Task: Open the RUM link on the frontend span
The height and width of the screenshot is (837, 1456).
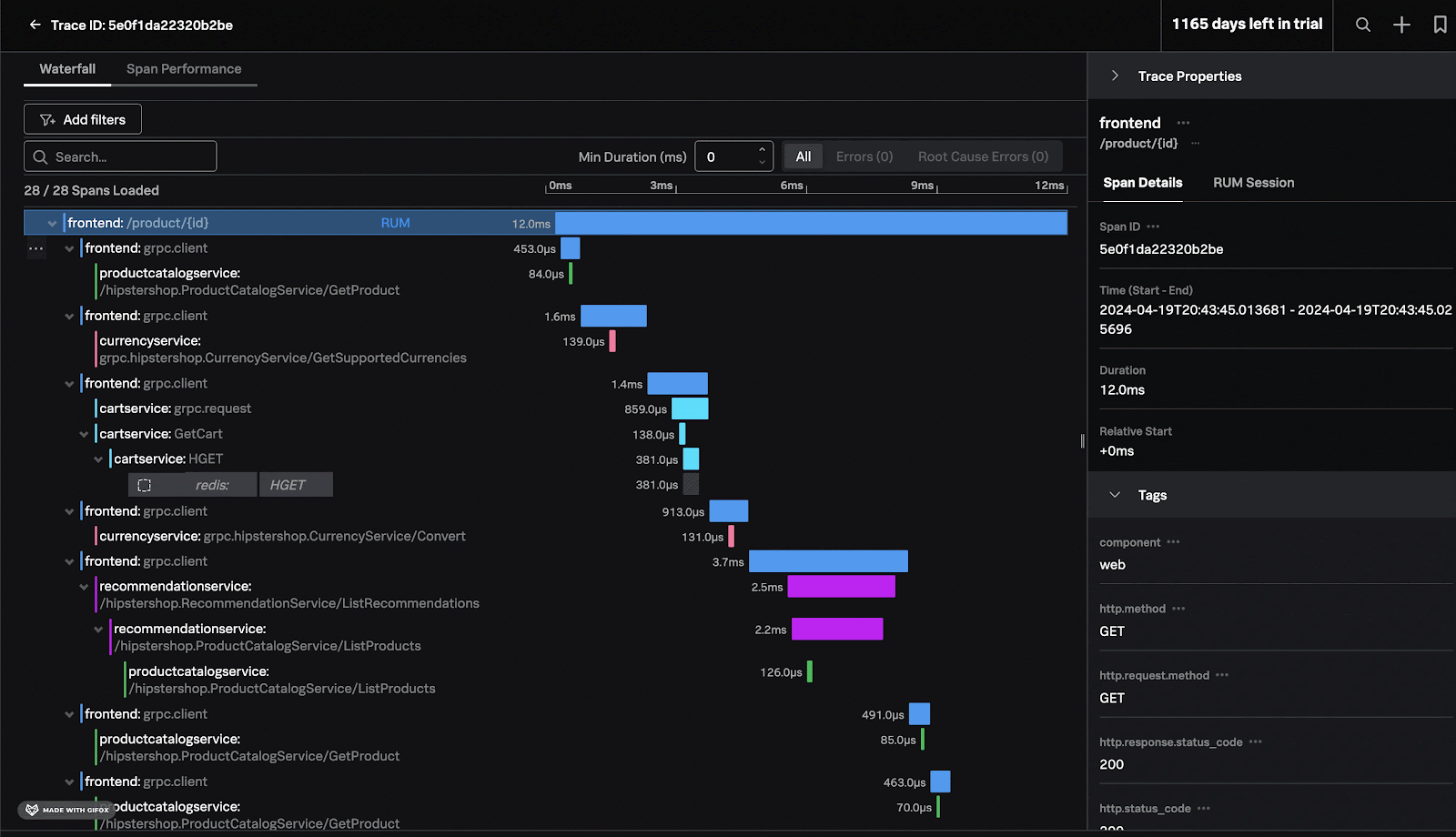Action: click(x=395, y=222)
